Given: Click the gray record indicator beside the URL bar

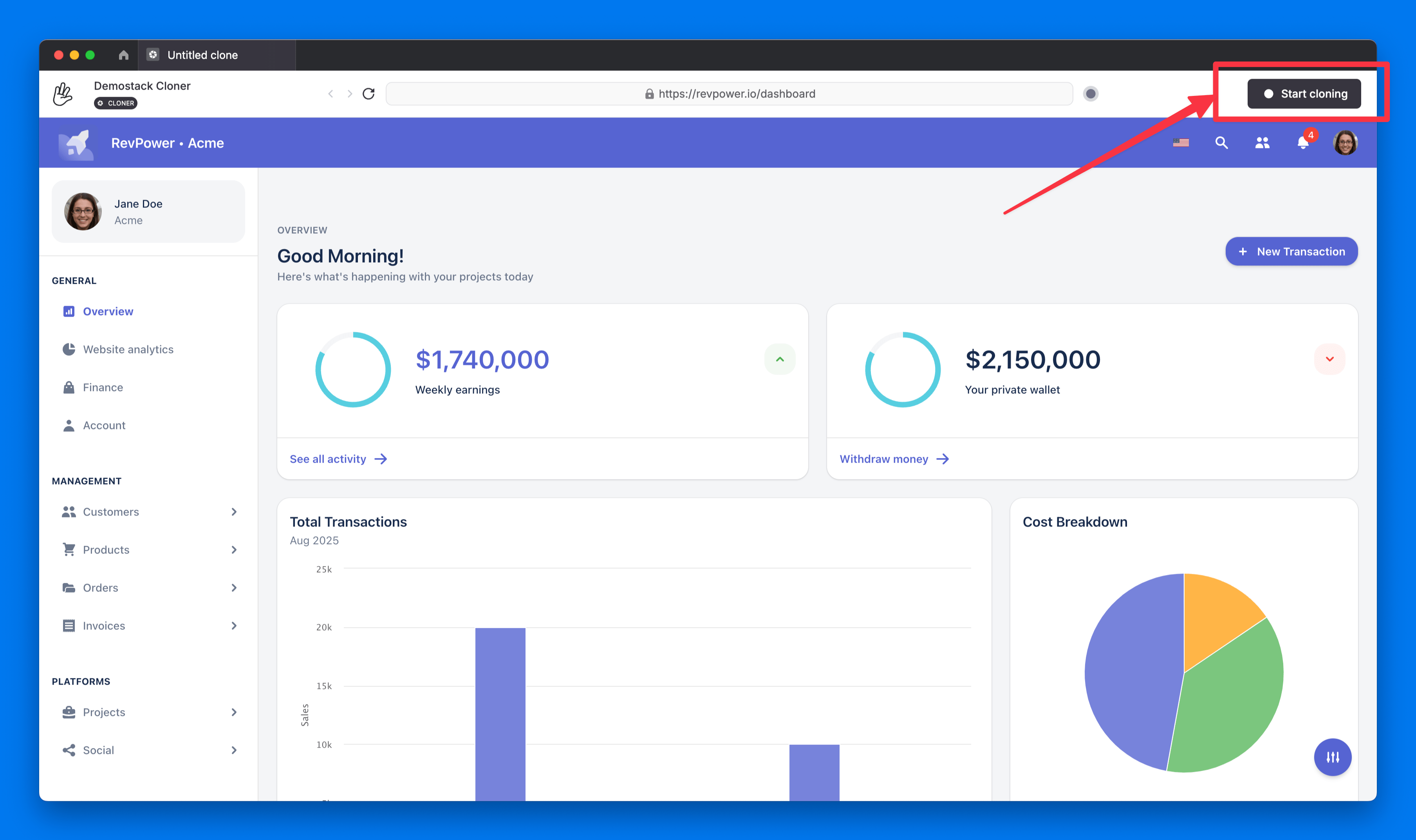Looking at the screenshot, I should pyautogui.click(x=1091, y=94).
